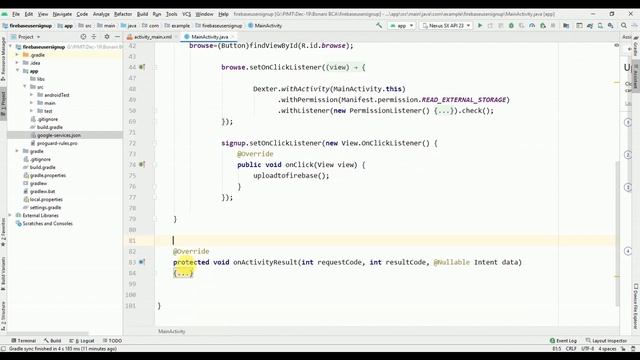
Task: Click the gutter override icon on line 83
Action: [142, 262]
